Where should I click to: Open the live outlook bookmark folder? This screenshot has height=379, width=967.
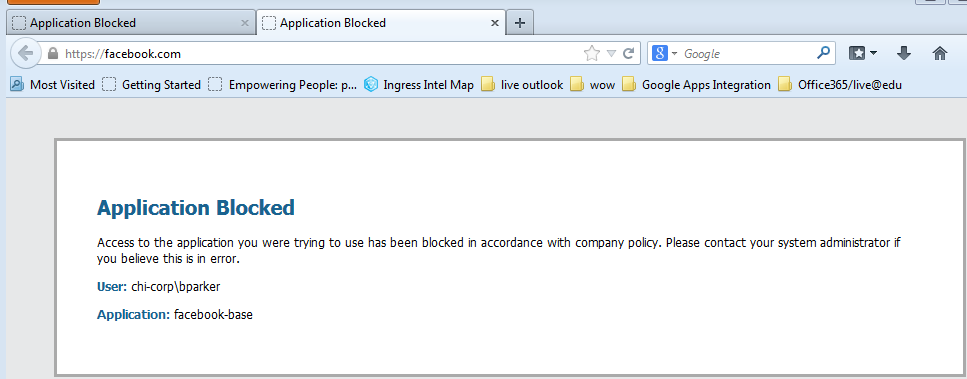(x=522, y=85)
